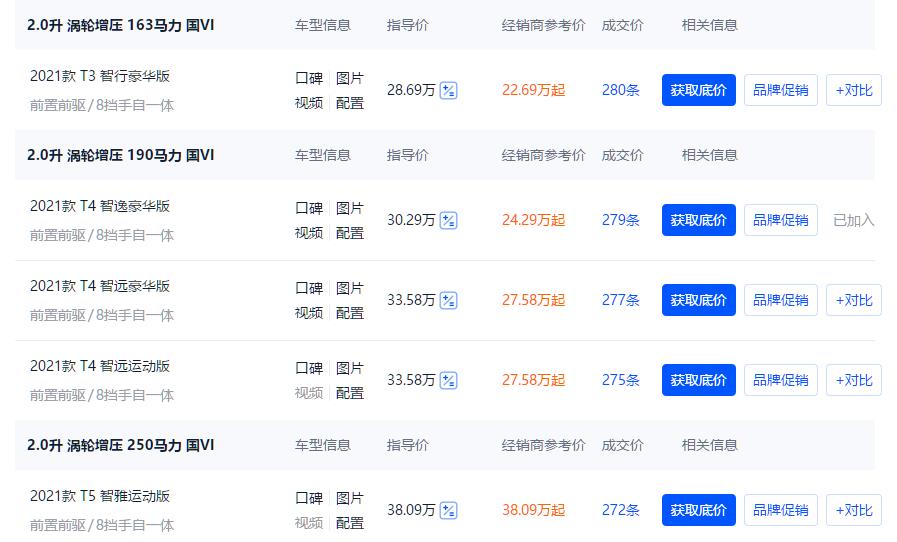
Task: Click calculator icon for T4 智远运动版
Action: tap(449, 381)
